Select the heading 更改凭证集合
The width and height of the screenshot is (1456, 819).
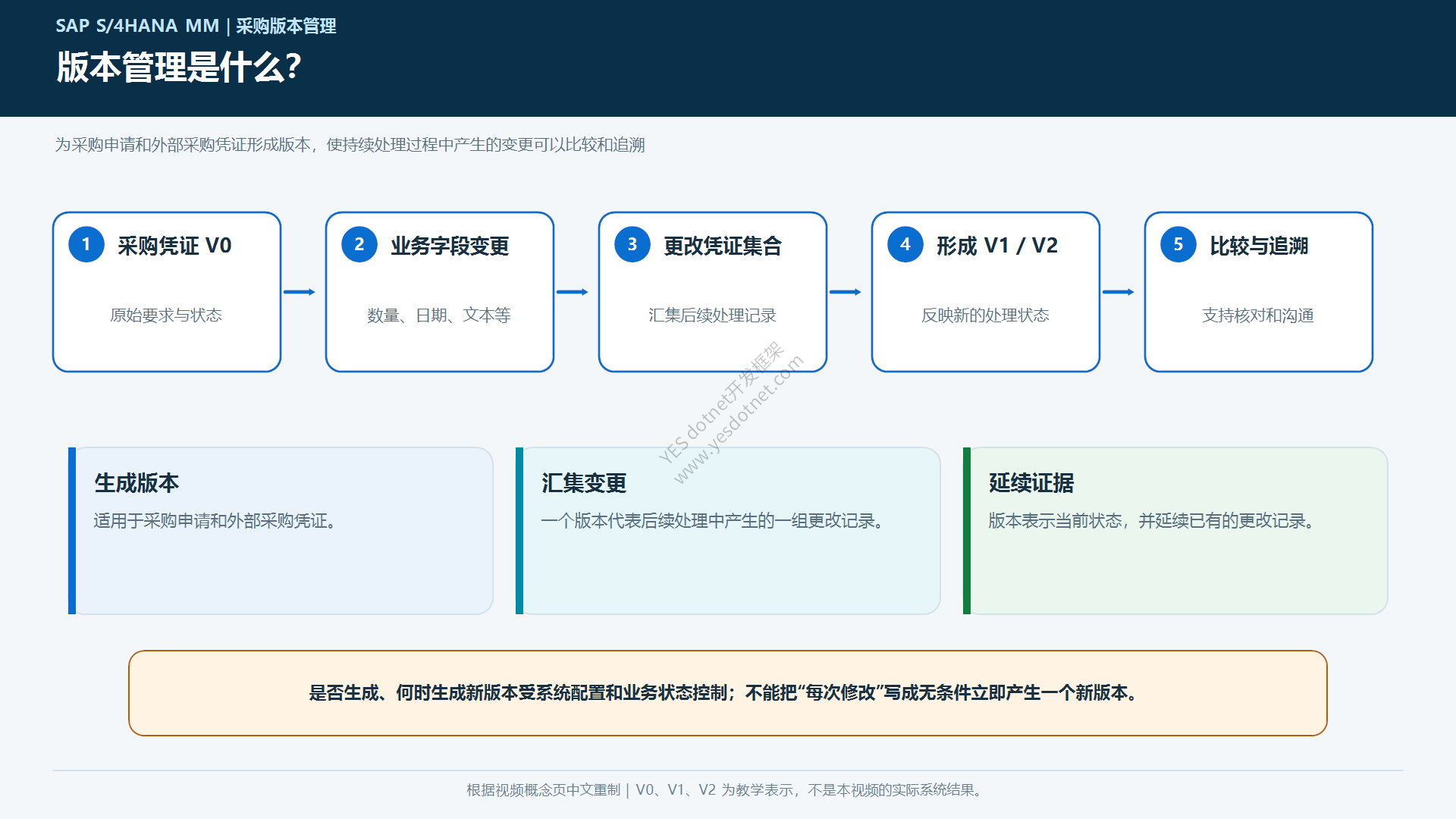pos(723,246)
